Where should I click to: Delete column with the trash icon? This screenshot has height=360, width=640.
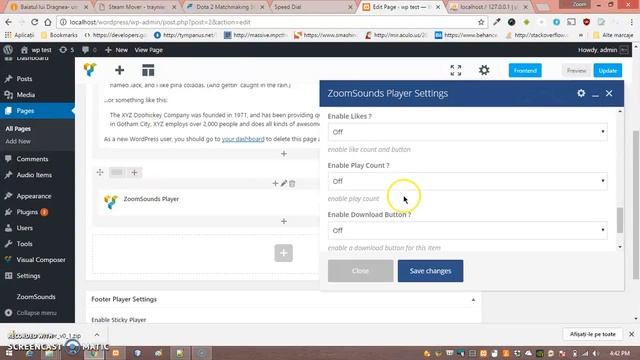pos(292,184)
